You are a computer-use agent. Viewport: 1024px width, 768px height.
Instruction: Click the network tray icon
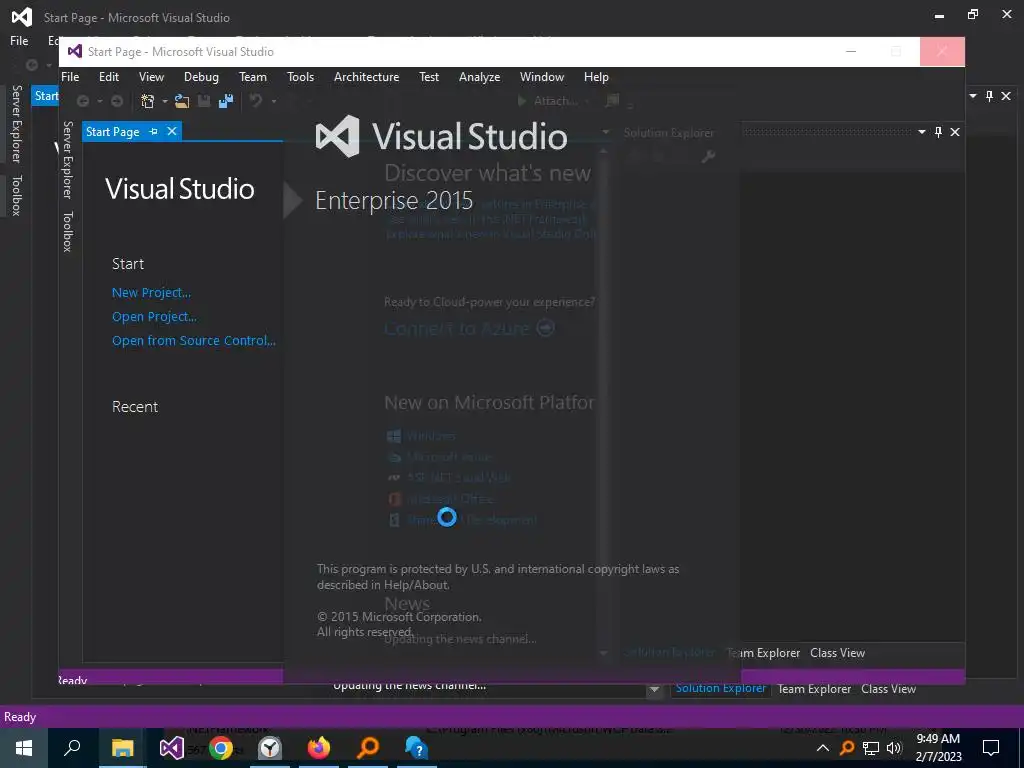[871, 748]
